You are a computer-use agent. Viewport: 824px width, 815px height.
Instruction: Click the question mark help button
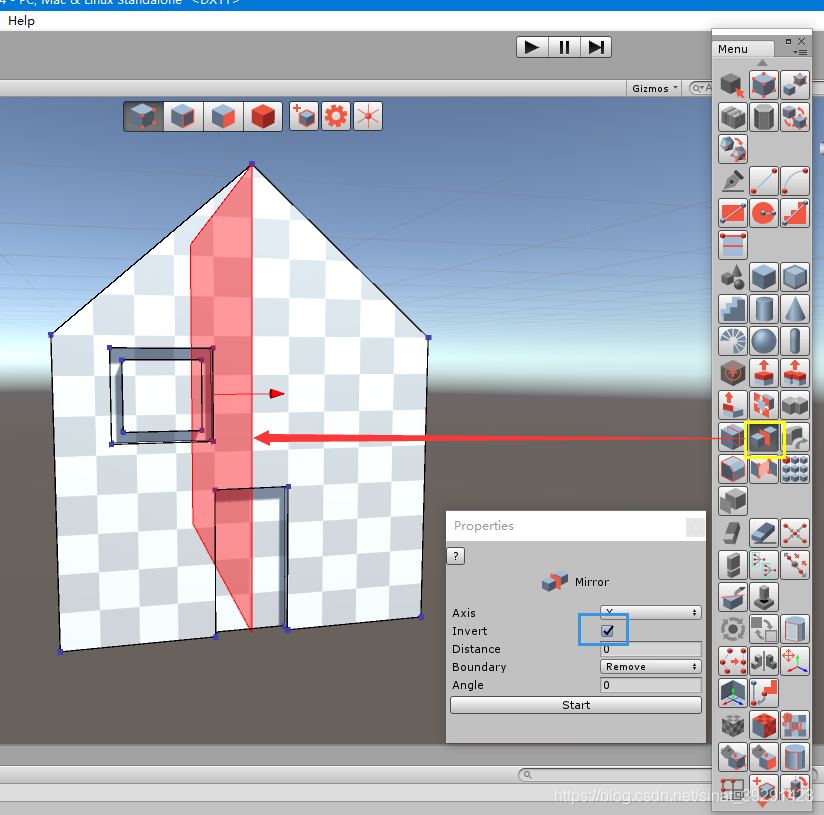pyautogui.click(x=456, y=556)
